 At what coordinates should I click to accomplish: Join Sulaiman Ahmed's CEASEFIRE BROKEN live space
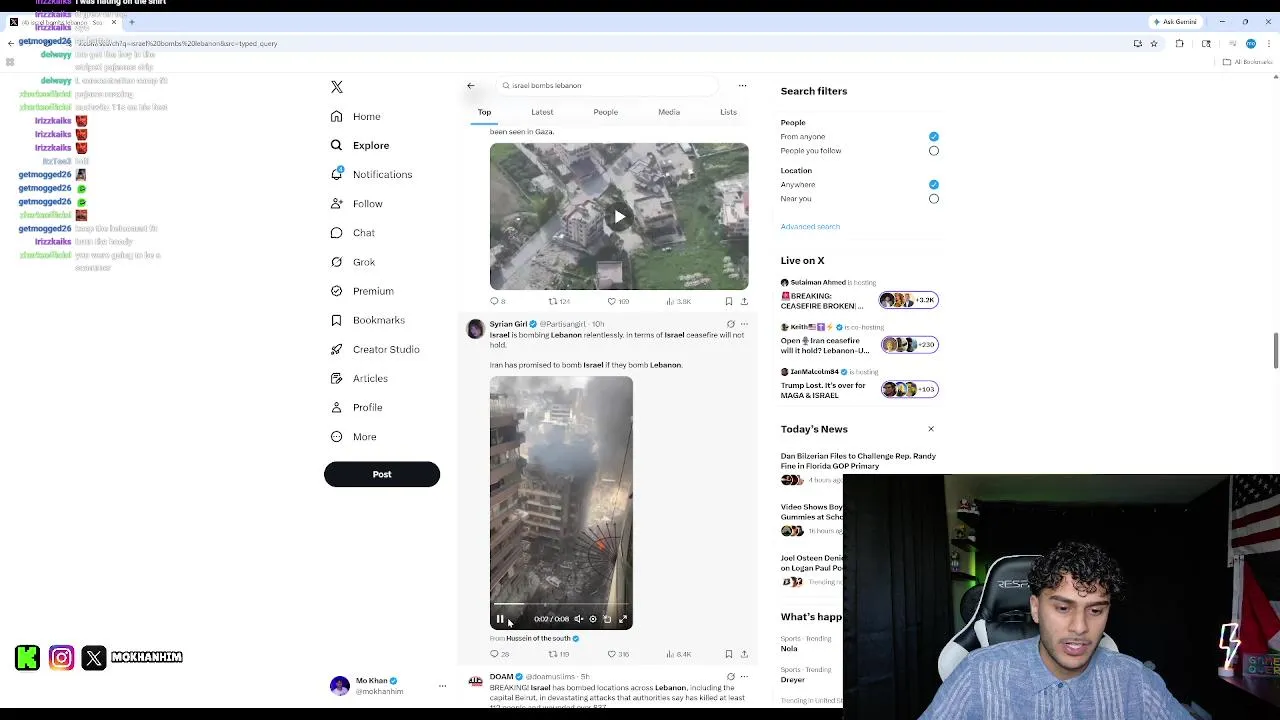(x=860, y=296)
